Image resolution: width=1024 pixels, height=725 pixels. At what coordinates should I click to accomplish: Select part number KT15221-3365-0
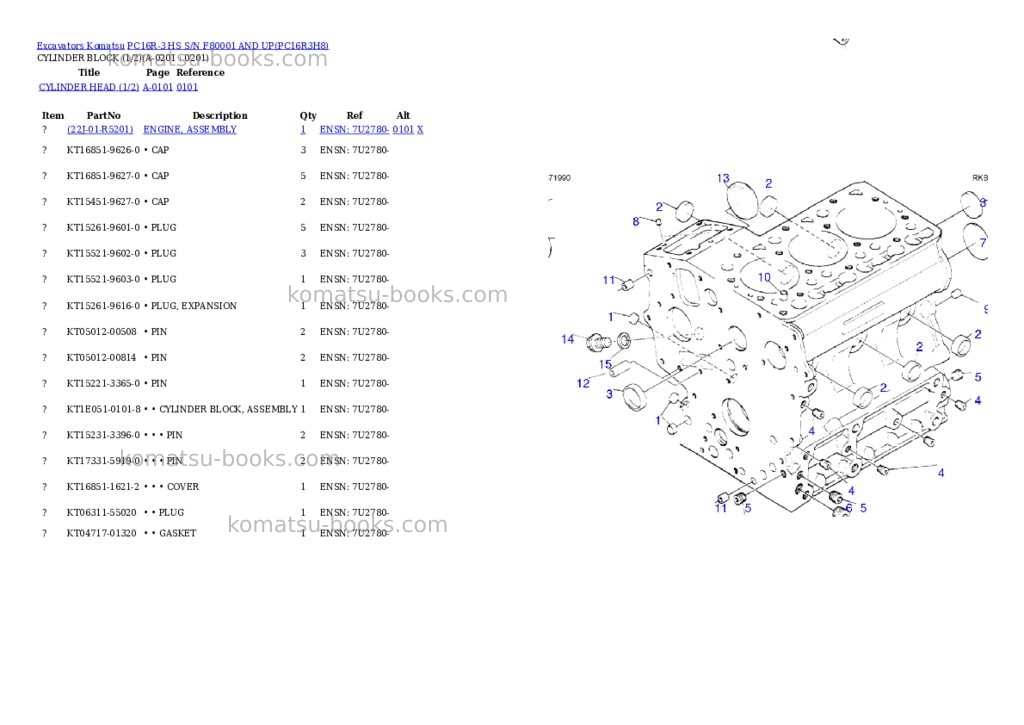pos(103,383)
